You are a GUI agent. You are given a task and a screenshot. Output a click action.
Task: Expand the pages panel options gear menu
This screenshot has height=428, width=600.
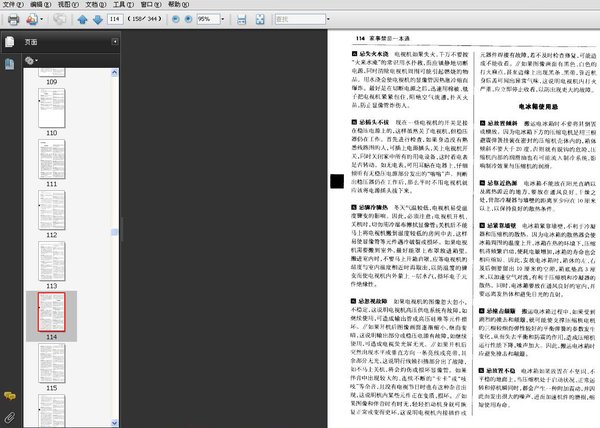point(30,61)
